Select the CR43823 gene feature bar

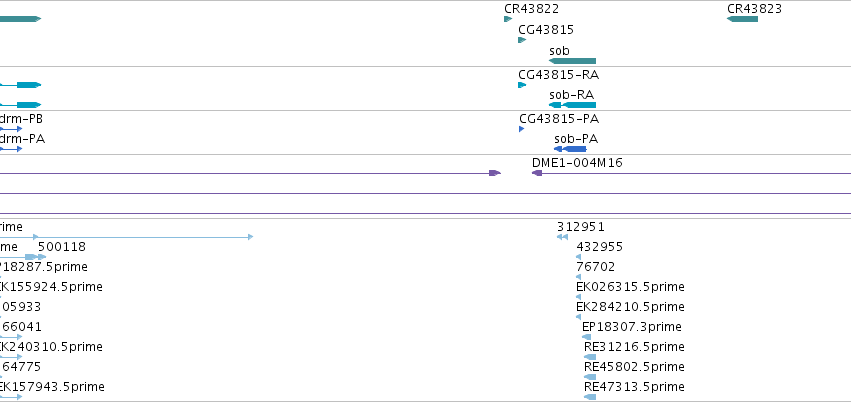point(742,19)
